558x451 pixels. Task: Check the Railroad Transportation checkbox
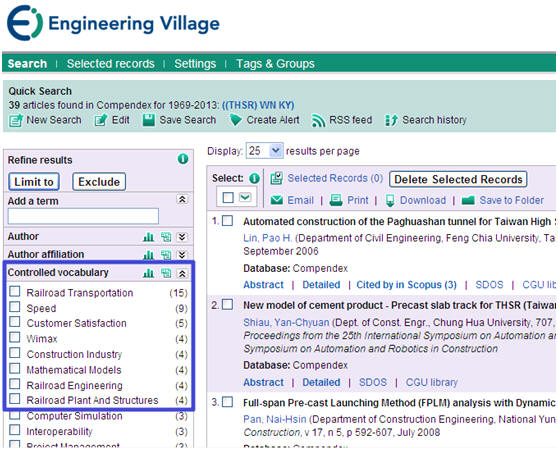[15, 292]
